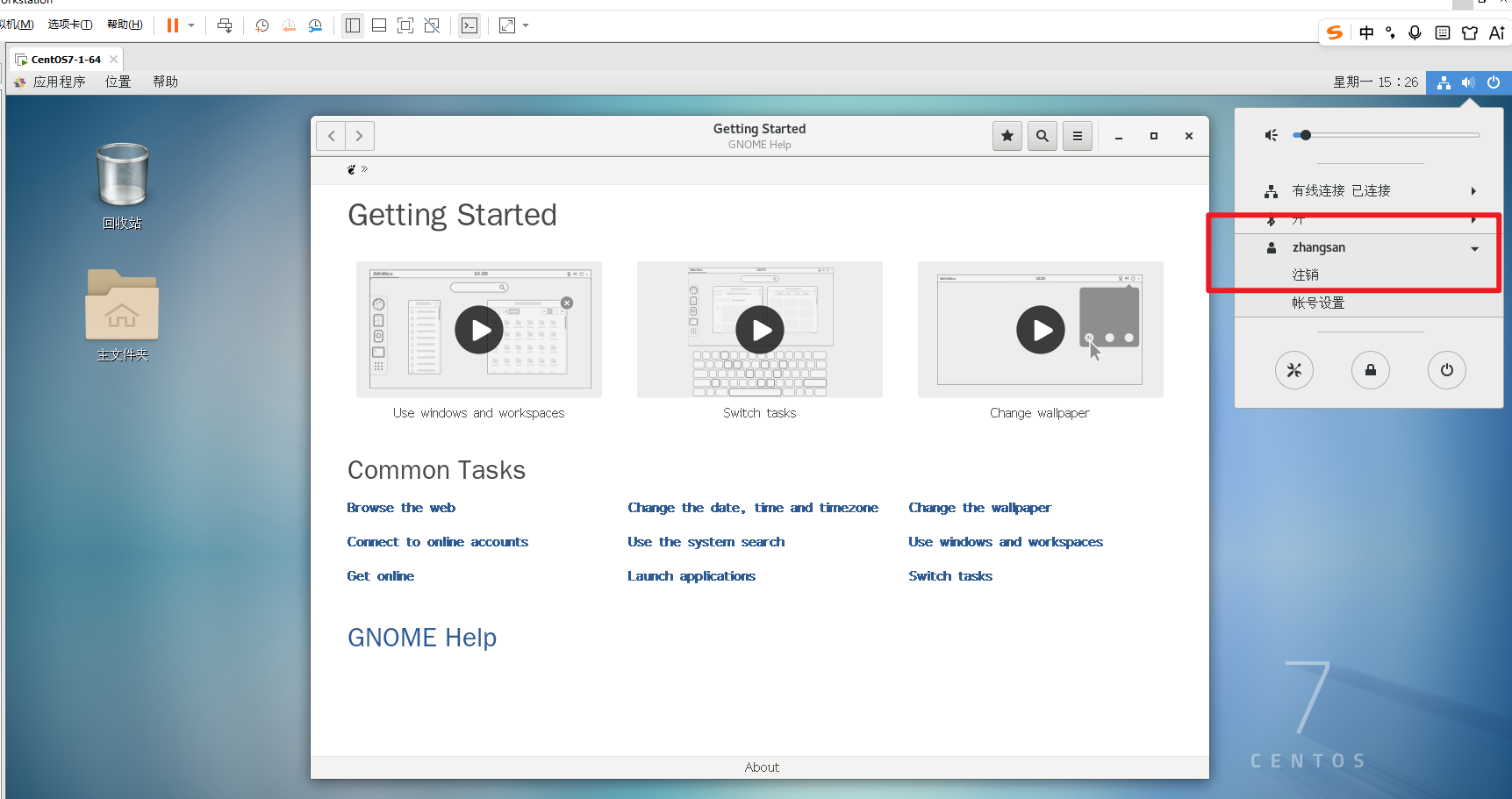Click the lock screen button in system menu
This screenshot has width=1512, height=799.
coord(1370,370)
